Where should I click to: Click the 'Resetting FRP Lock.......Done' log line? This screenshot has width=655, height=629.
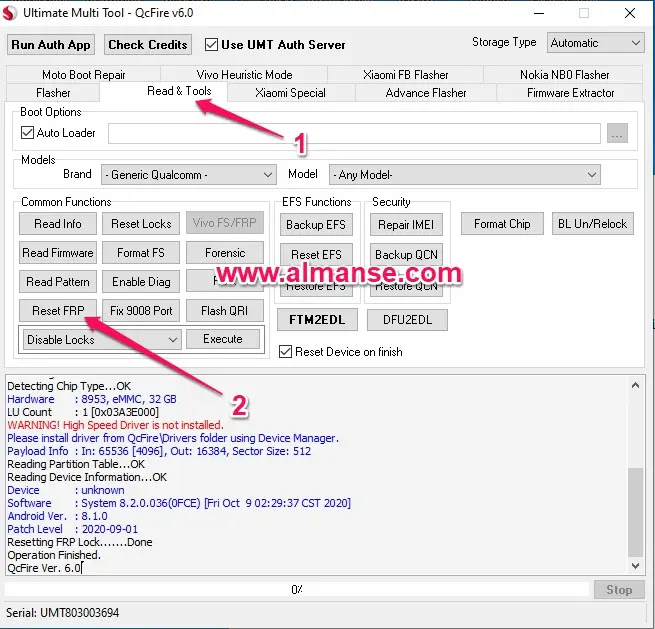[x=80, y=542]
